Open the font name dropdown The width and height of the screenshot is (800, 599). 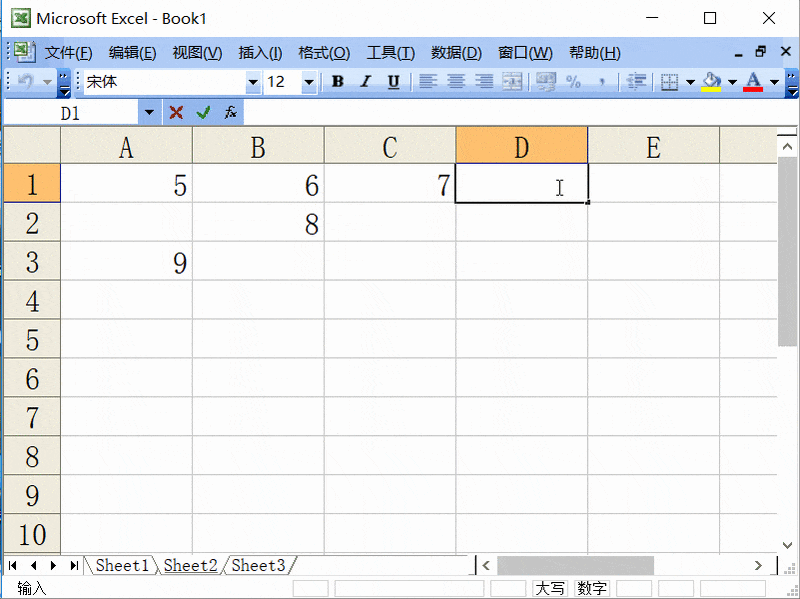[252, 82]
